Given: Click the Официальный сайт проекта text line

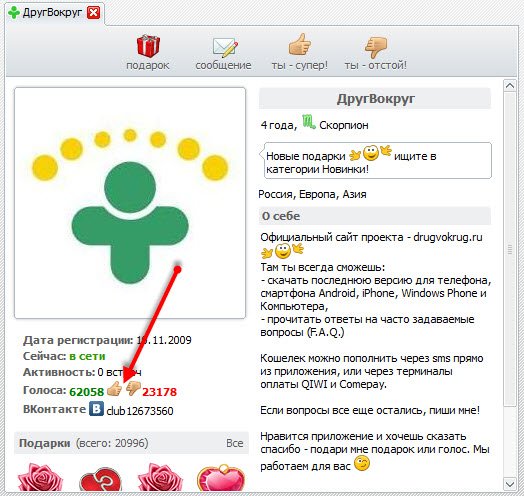Looking at the screenshot, I should pyautogui.click(x=371, y=237).
